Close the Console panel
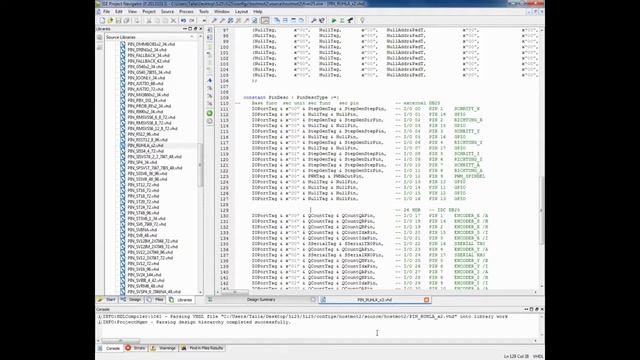The image size is (640, 360). click(542, 309)
